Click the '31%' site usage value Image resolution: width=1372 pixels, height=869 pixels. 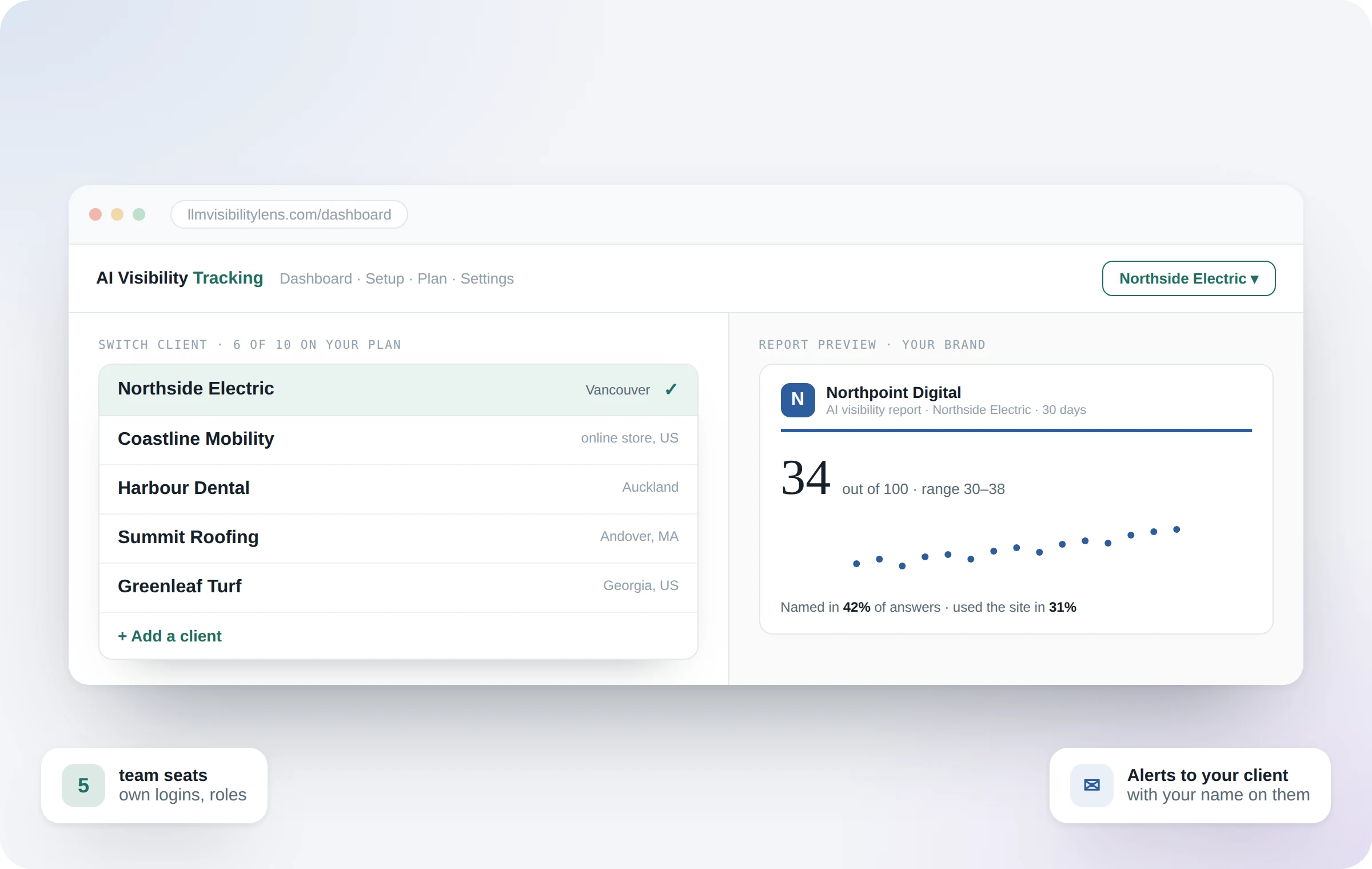[x=1062, y=607]
